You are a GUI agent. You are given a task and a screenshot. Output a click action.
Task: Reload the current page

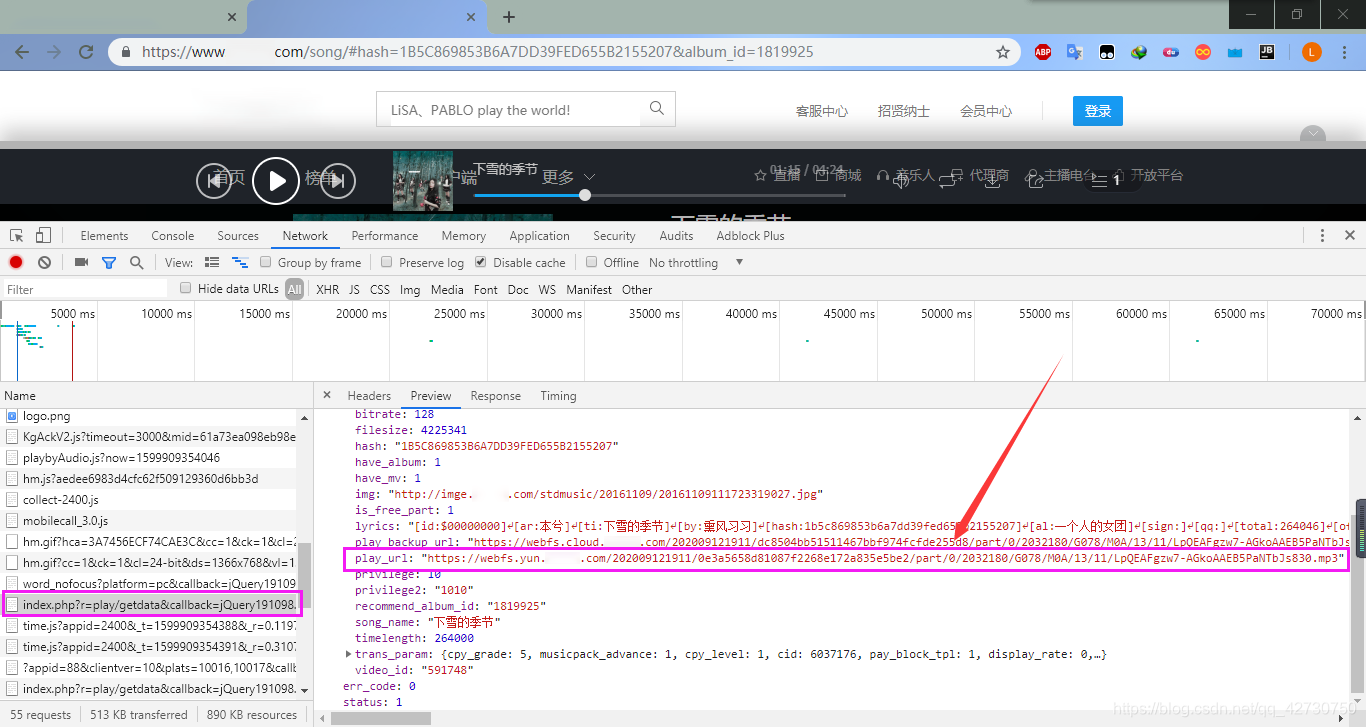coord(86,52)
